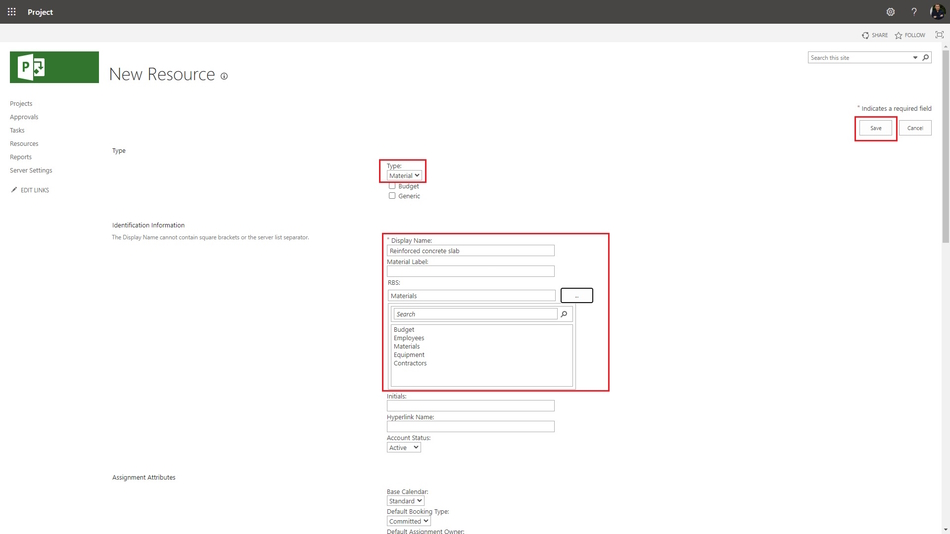Expand the site search scope arrow
Screen dimensions: 950x534
point(915,58)
